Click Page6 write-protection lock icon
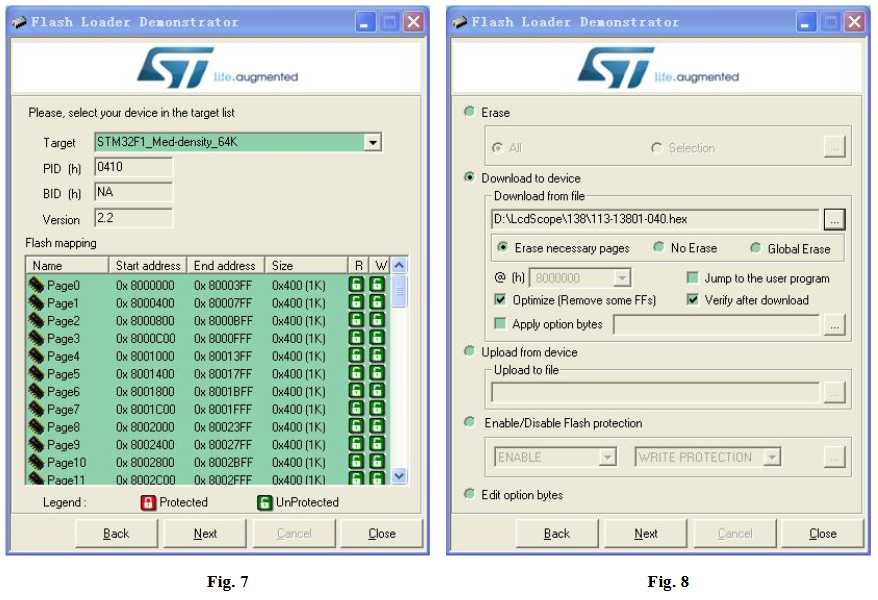 coord(377,391)
